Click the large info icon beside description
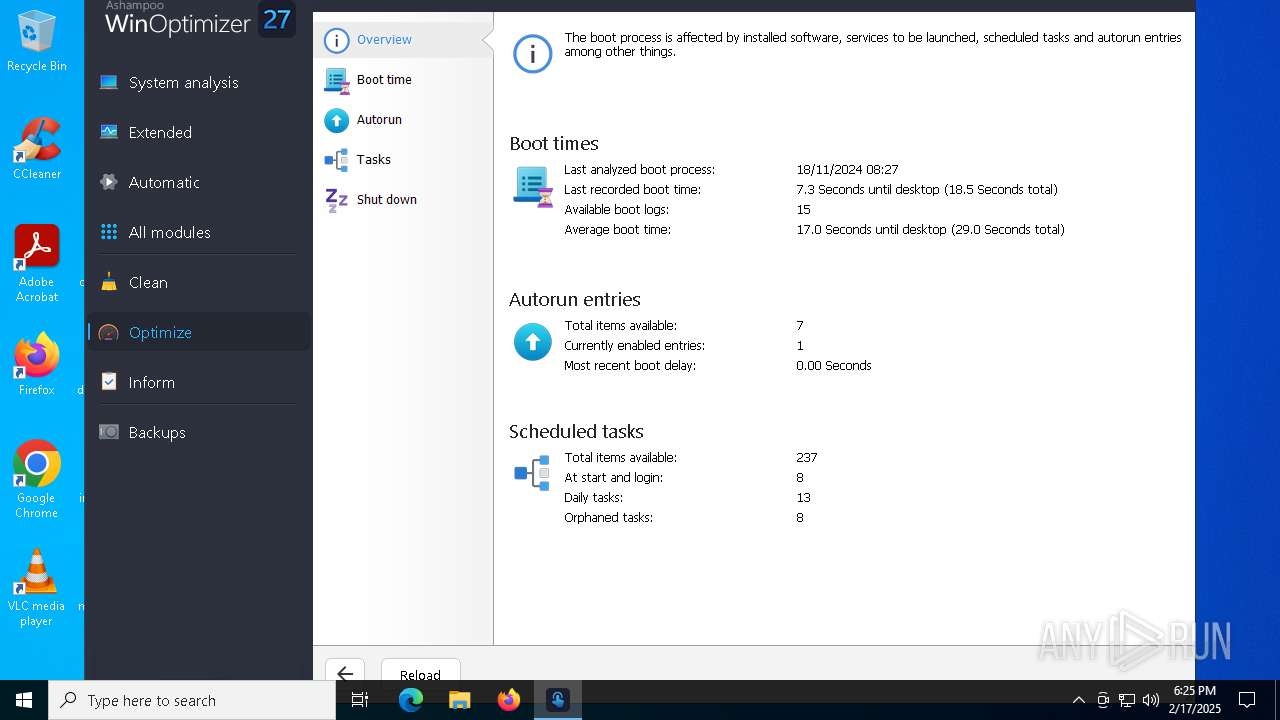 [533, 53]
